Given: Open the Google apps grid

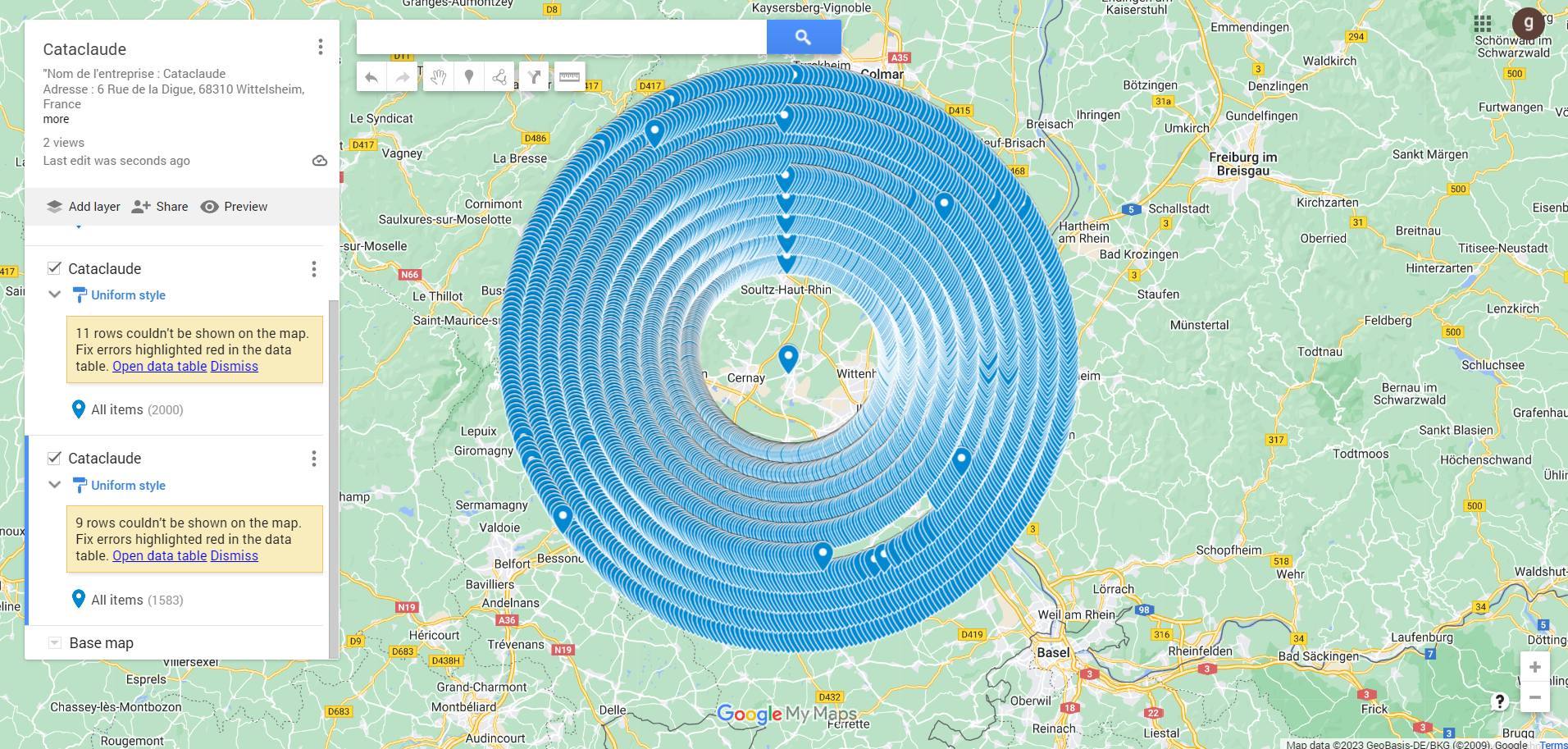Looking at the screenshot, I should pos(1483,24).
